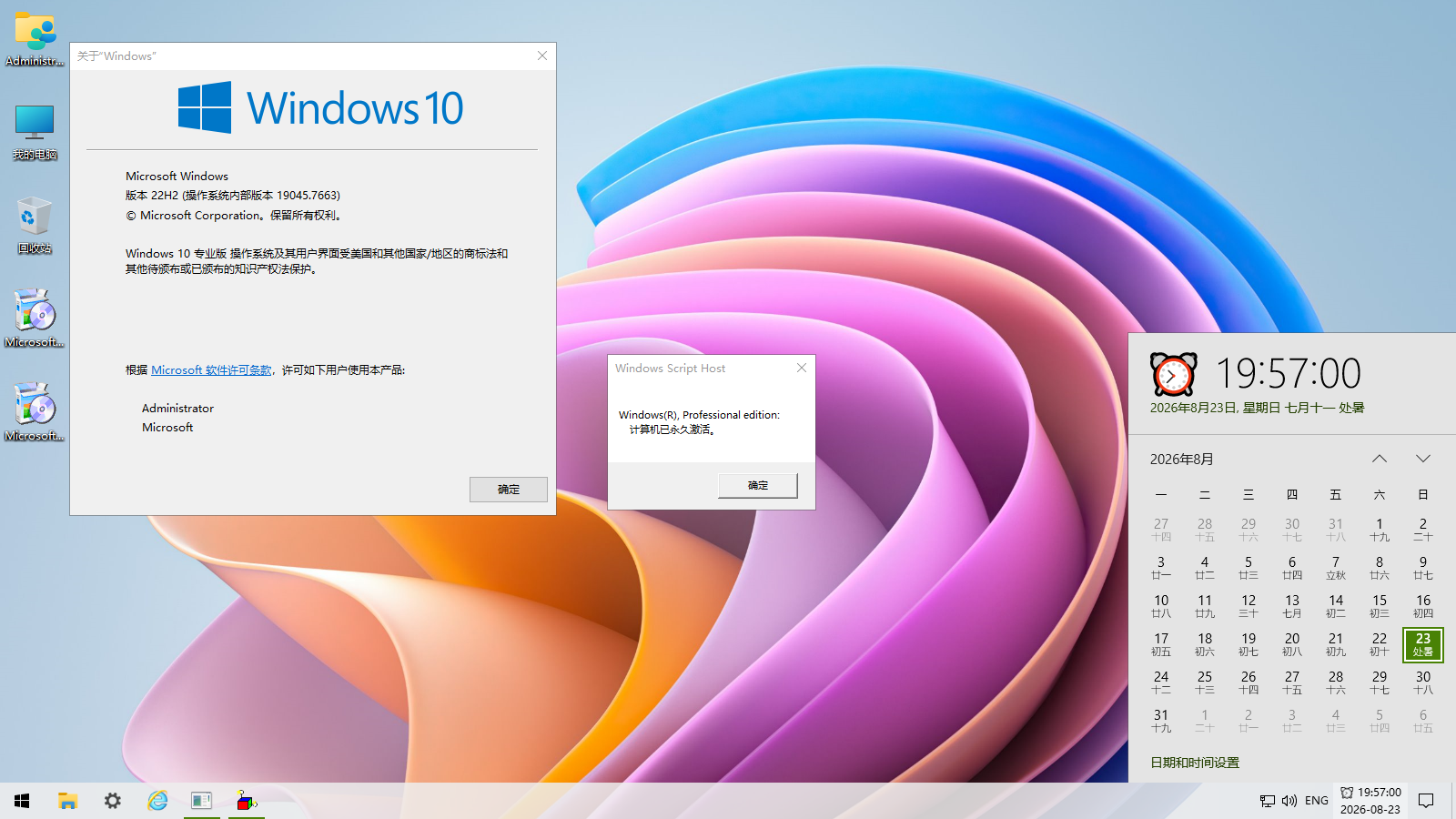Click 确定 in the About Windows dialog

509,490
